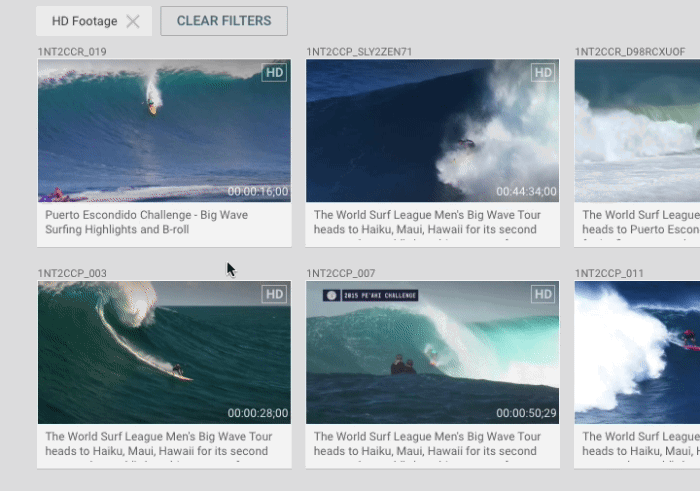
Task: Open the 1NT2CCP_003 video thumbnail
Action: 164,352
